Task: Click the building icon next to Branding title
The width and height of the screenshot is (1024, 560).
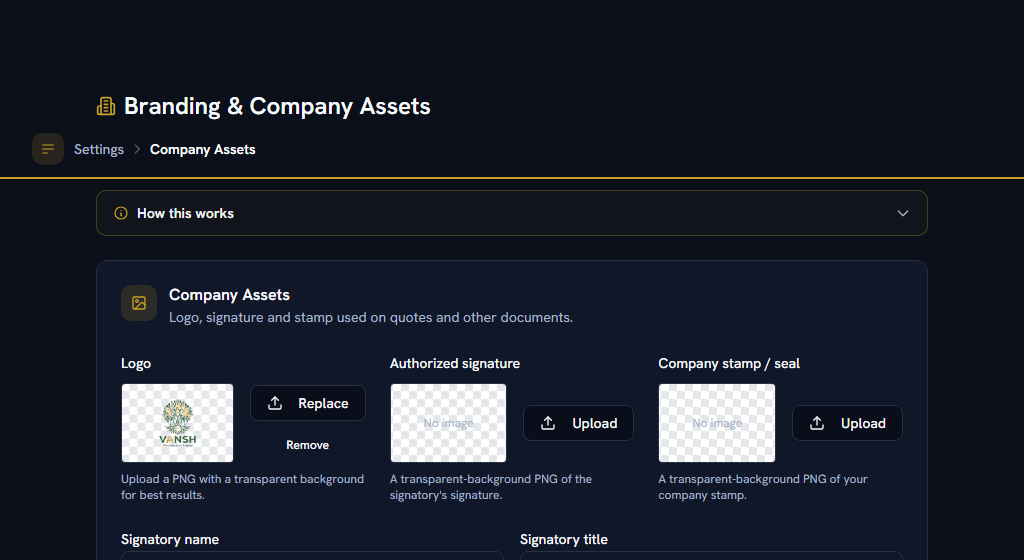Action: click(x=106, y=106)
